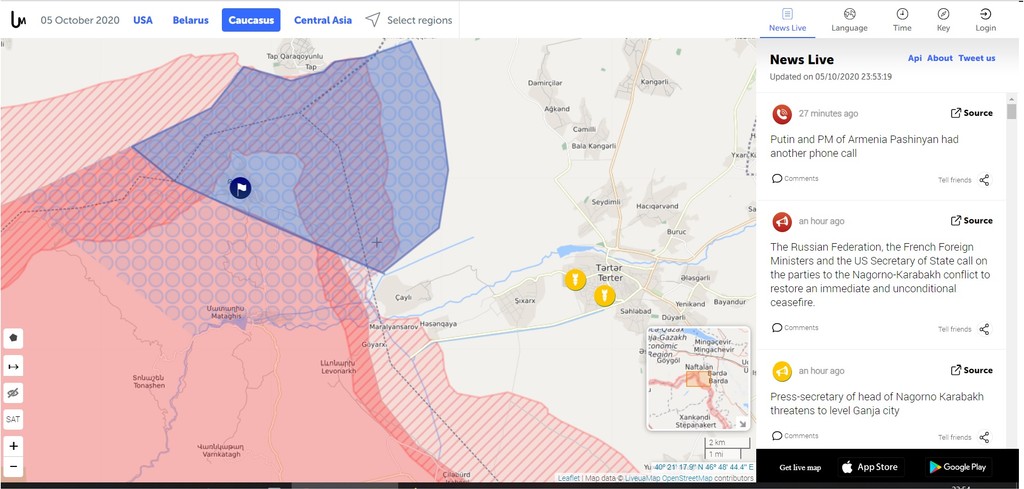Image resolution: width=1024 pixels, height=489 pixels.
Task: Open the Api link
Action: [x=914, y=58]
